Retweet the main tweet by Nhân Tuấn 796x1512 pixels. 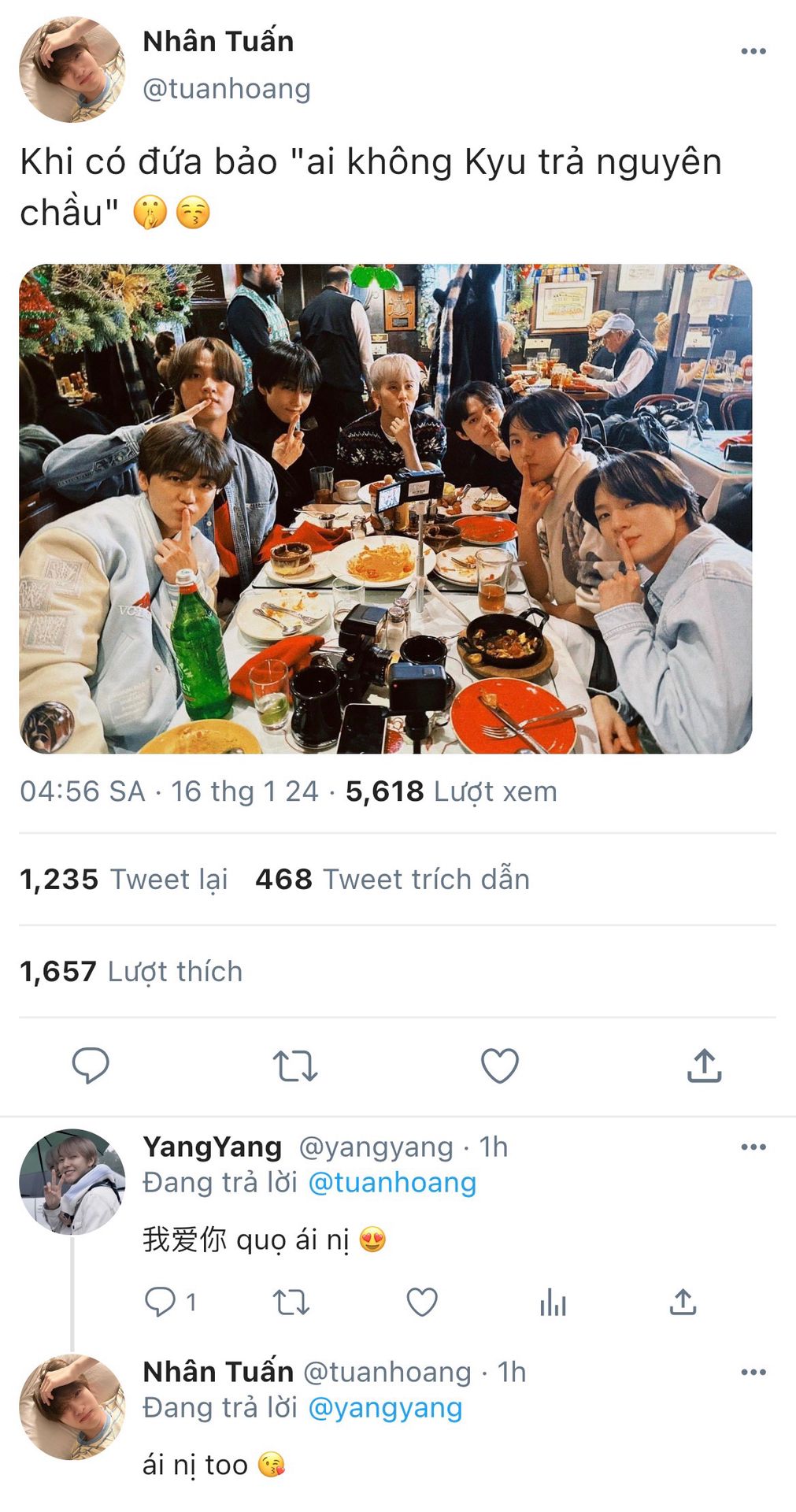tap(295, 1065)
